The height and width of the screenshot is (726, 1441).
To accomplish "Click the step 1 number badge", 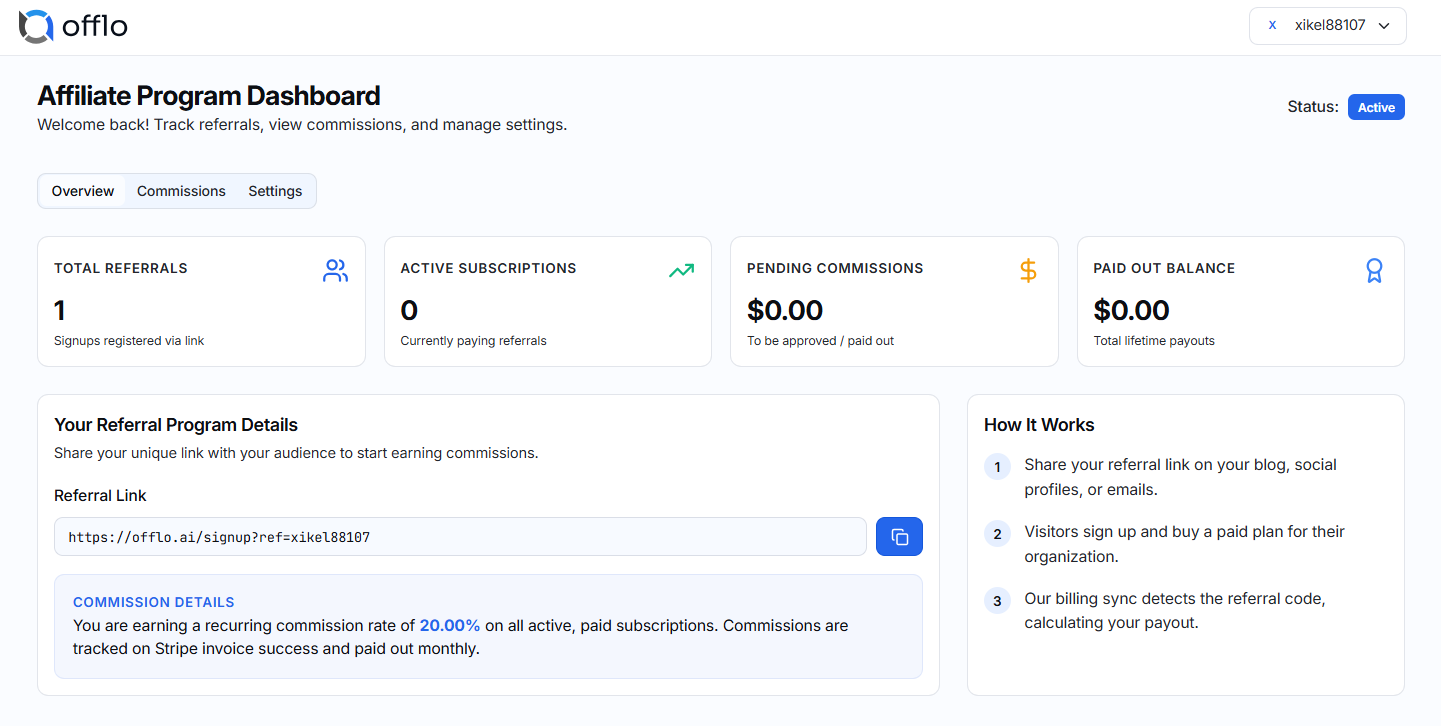I will click(997, 467).
